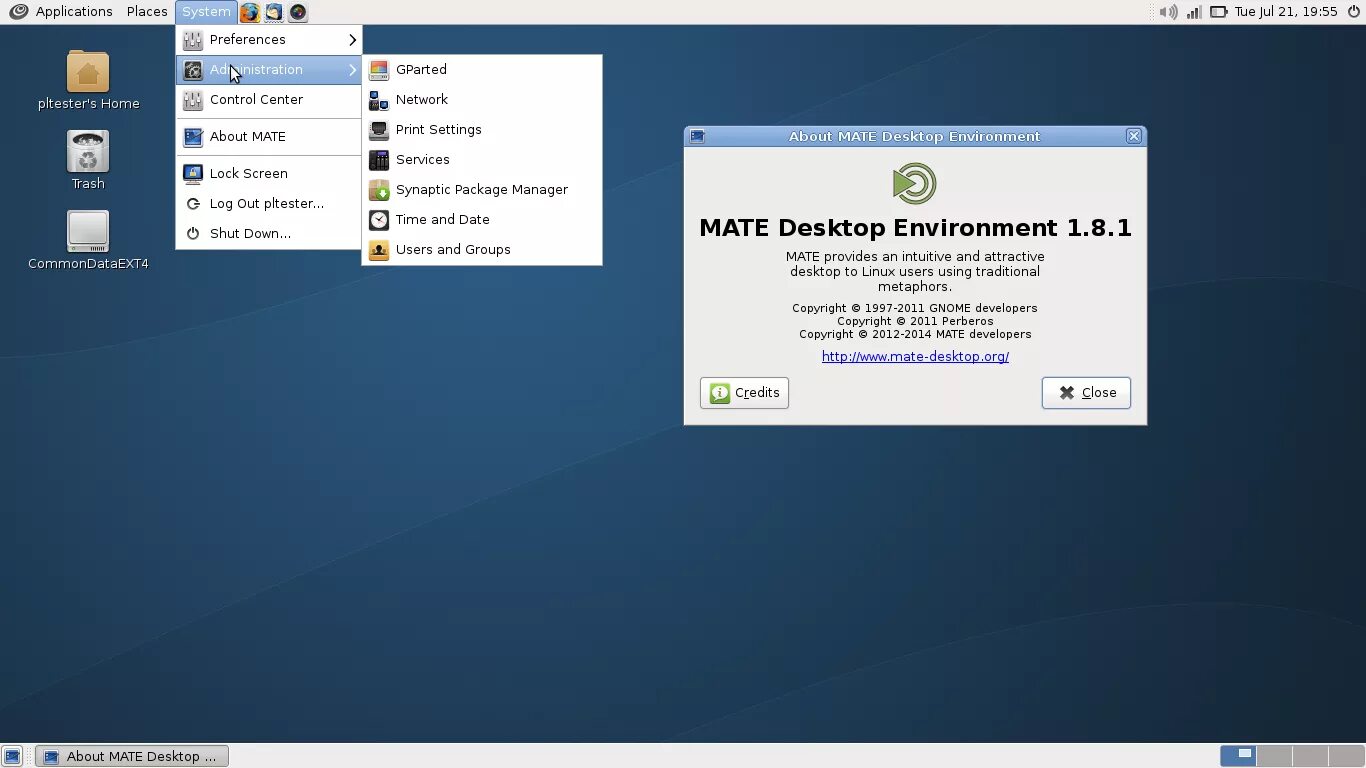Viewport: 1366px width, 768px height.
Task: Expand the Preferences submenu arrow
Action: pos(352,40)
